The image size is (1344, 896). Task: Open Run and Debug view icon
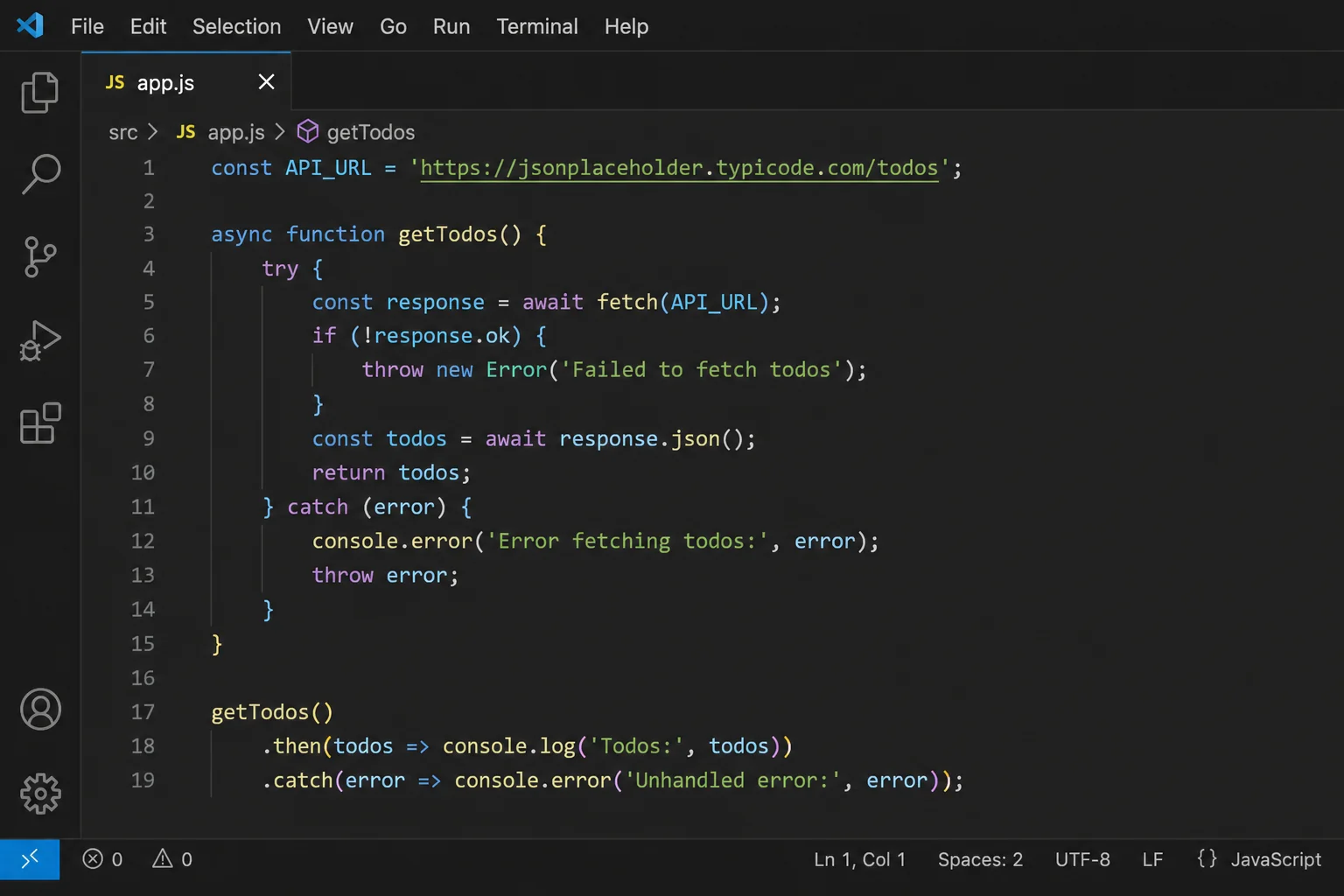click(40, 340)
